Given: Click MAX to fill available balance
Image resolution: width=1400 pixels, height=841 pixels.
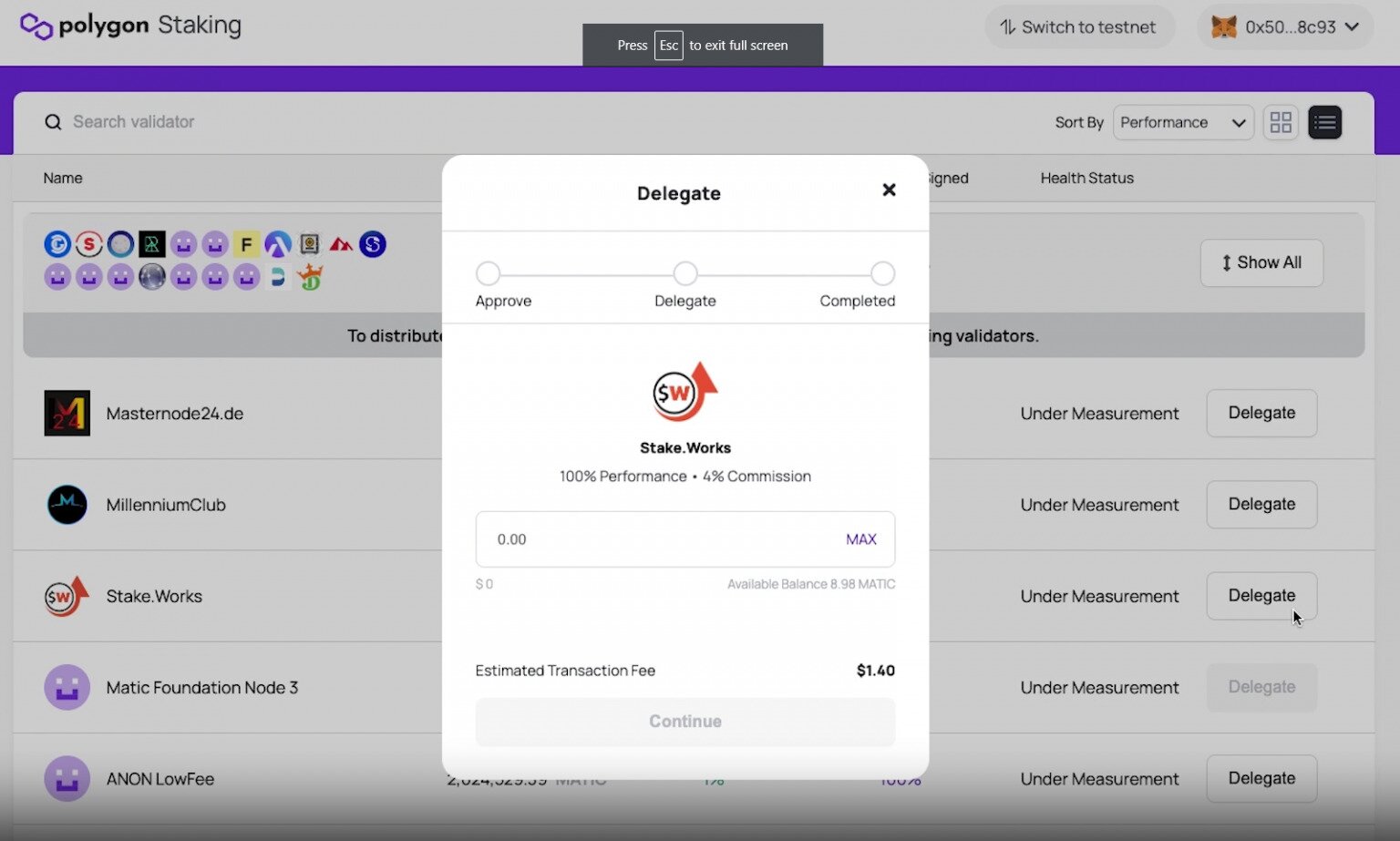Looking at the screenshot, I should tap(860, 539).
